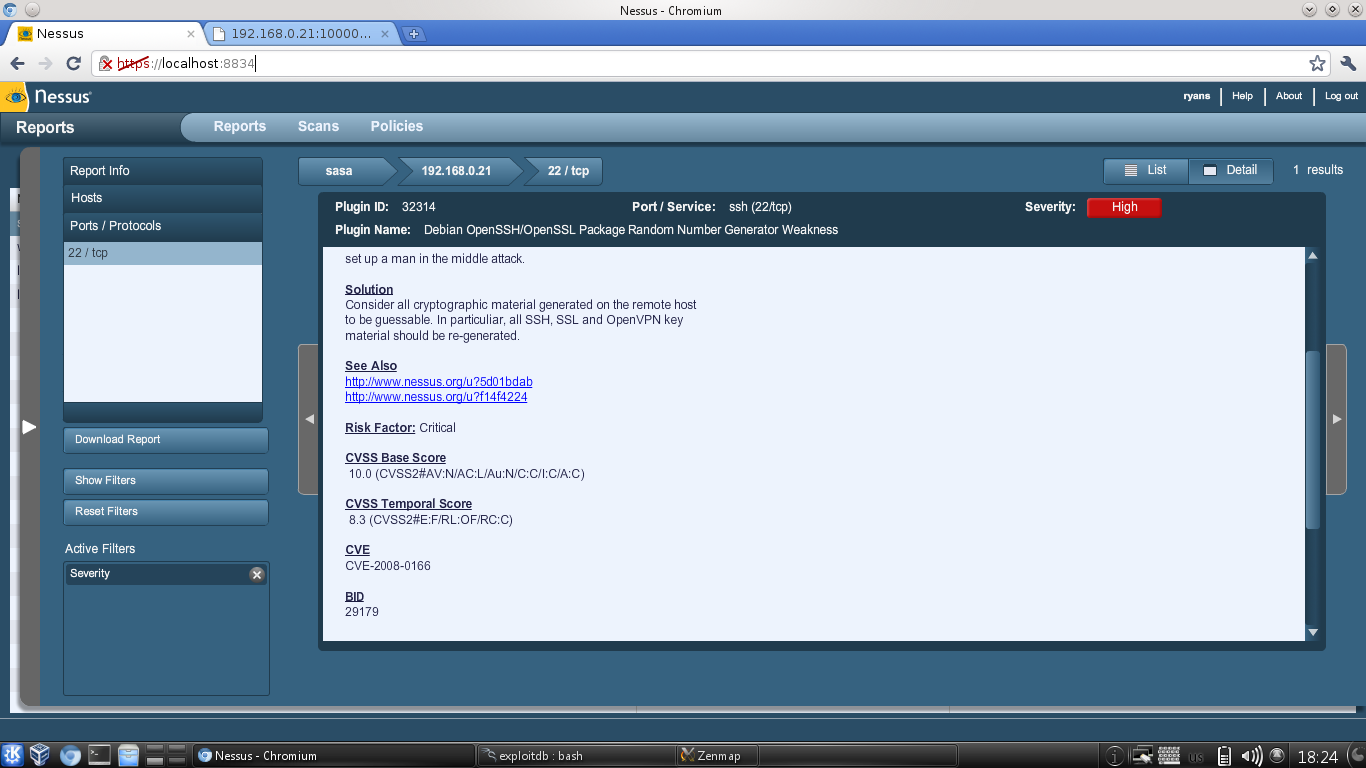The image size is (1366, 768).
Task: Click the us keyboard layout indicator
Action: (1196, 757)
